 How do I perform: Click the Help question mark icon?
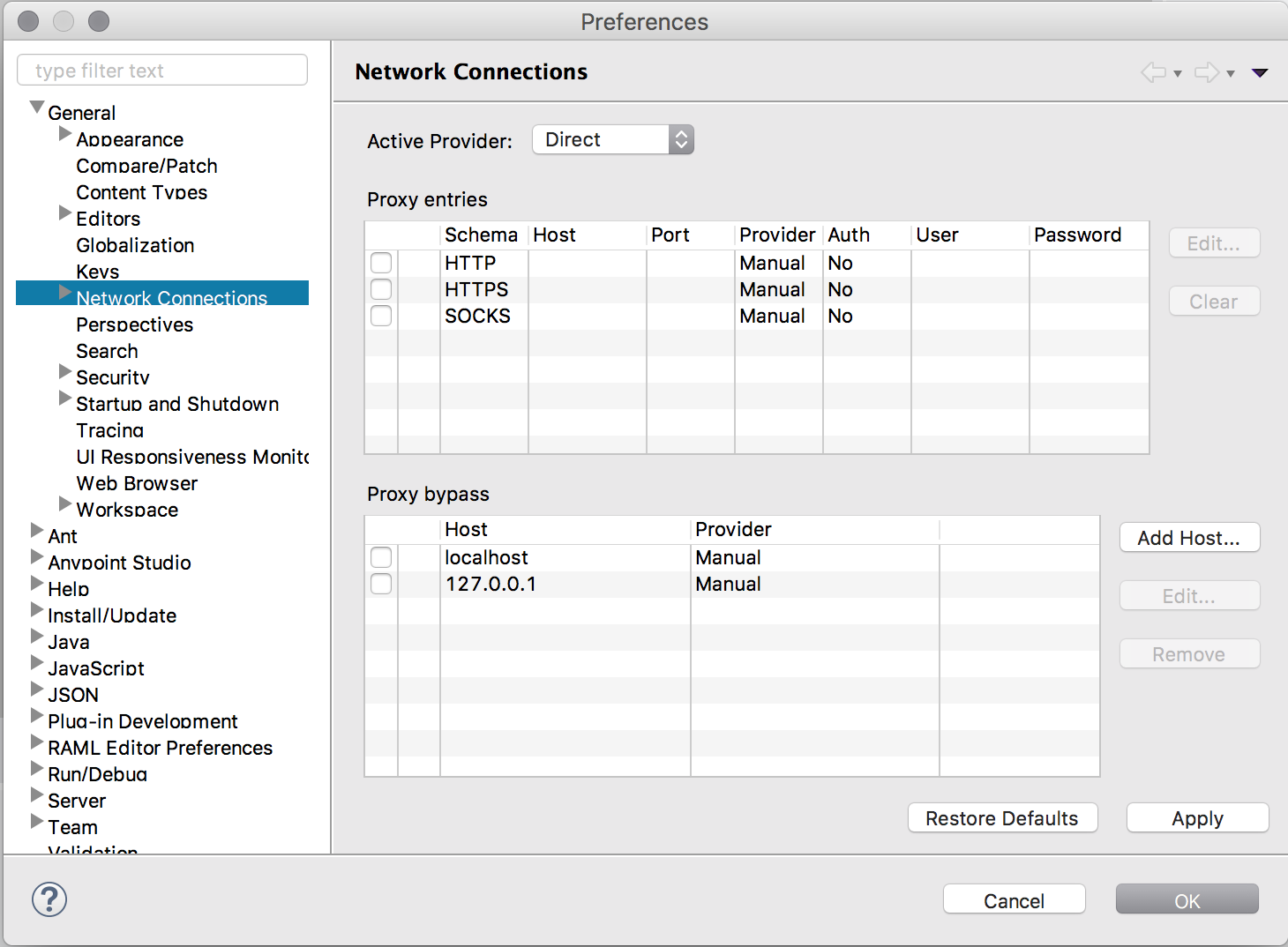click(49, 899)
